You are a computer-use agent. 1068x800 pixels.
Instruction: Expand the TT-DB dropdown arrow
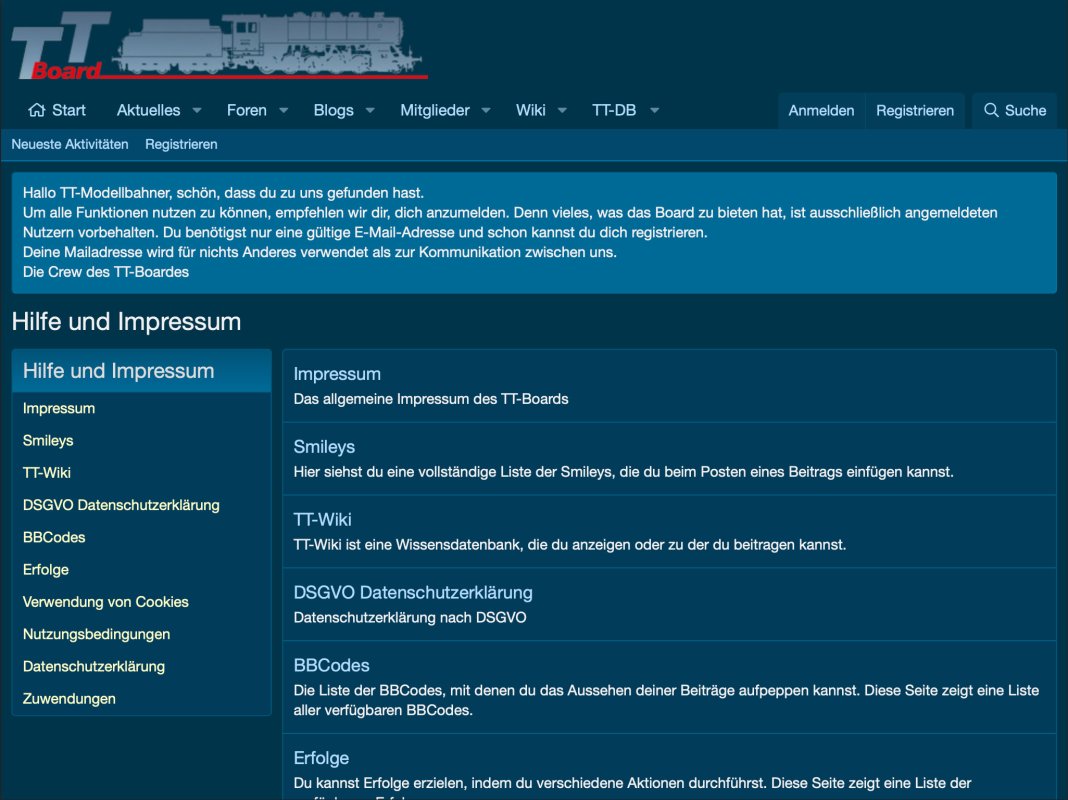654,110
